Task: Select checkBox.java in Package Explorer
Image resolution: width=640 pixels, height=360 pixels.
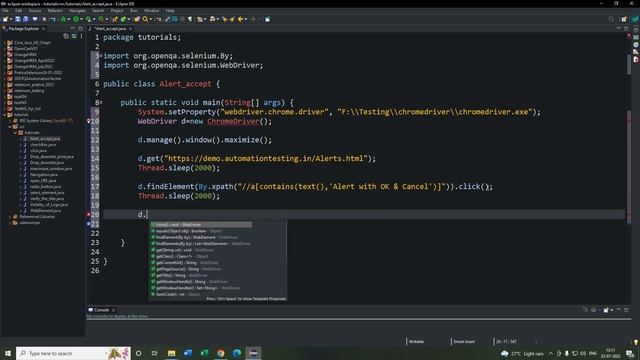Action: pyautogui.click(x=43, y=145)
